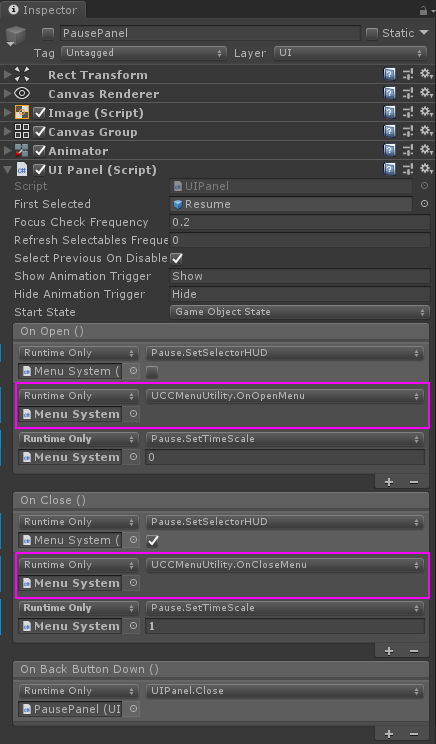Toggle the Select Previous On Disable checkbox
The width and height of the screenshot is (436, 744).
tap(176, 258)
